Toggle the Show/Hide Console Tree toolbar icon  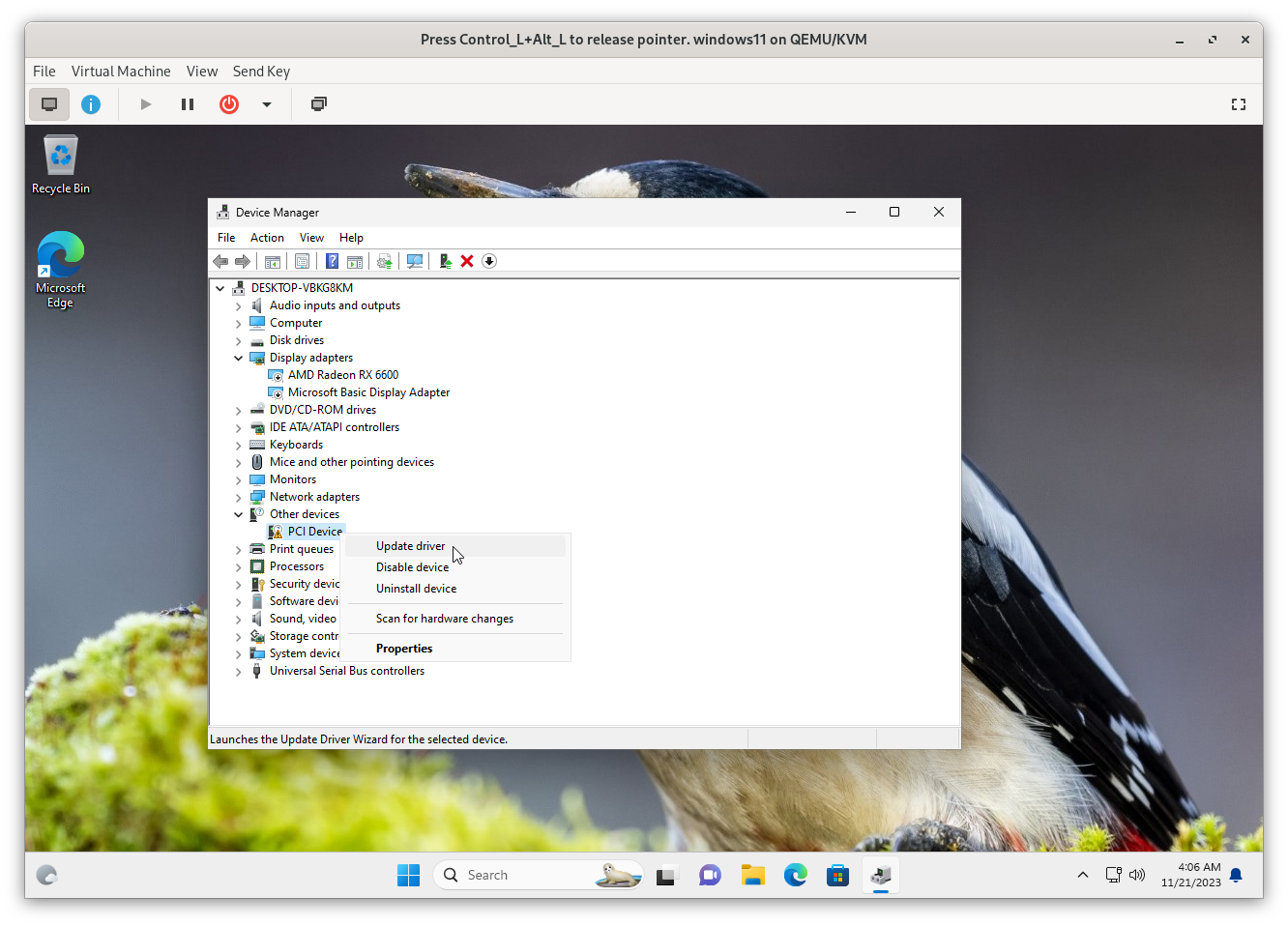273,261
